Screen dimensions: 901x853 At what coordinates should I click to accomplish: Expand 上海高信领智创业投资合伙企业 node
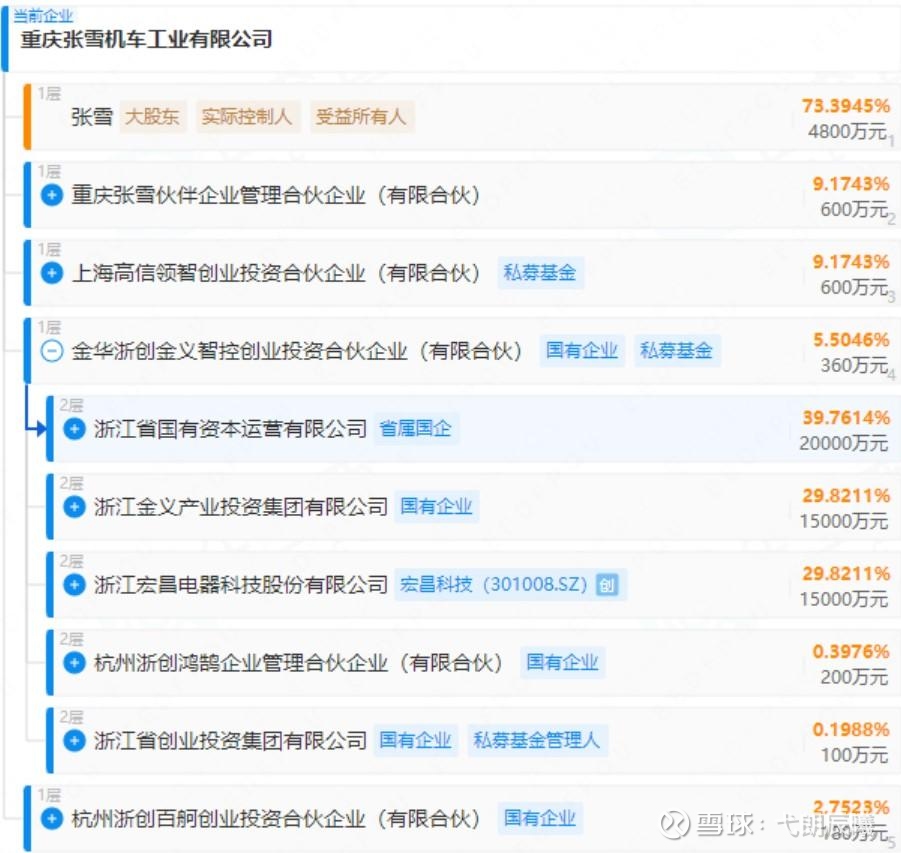coord(52,272)
